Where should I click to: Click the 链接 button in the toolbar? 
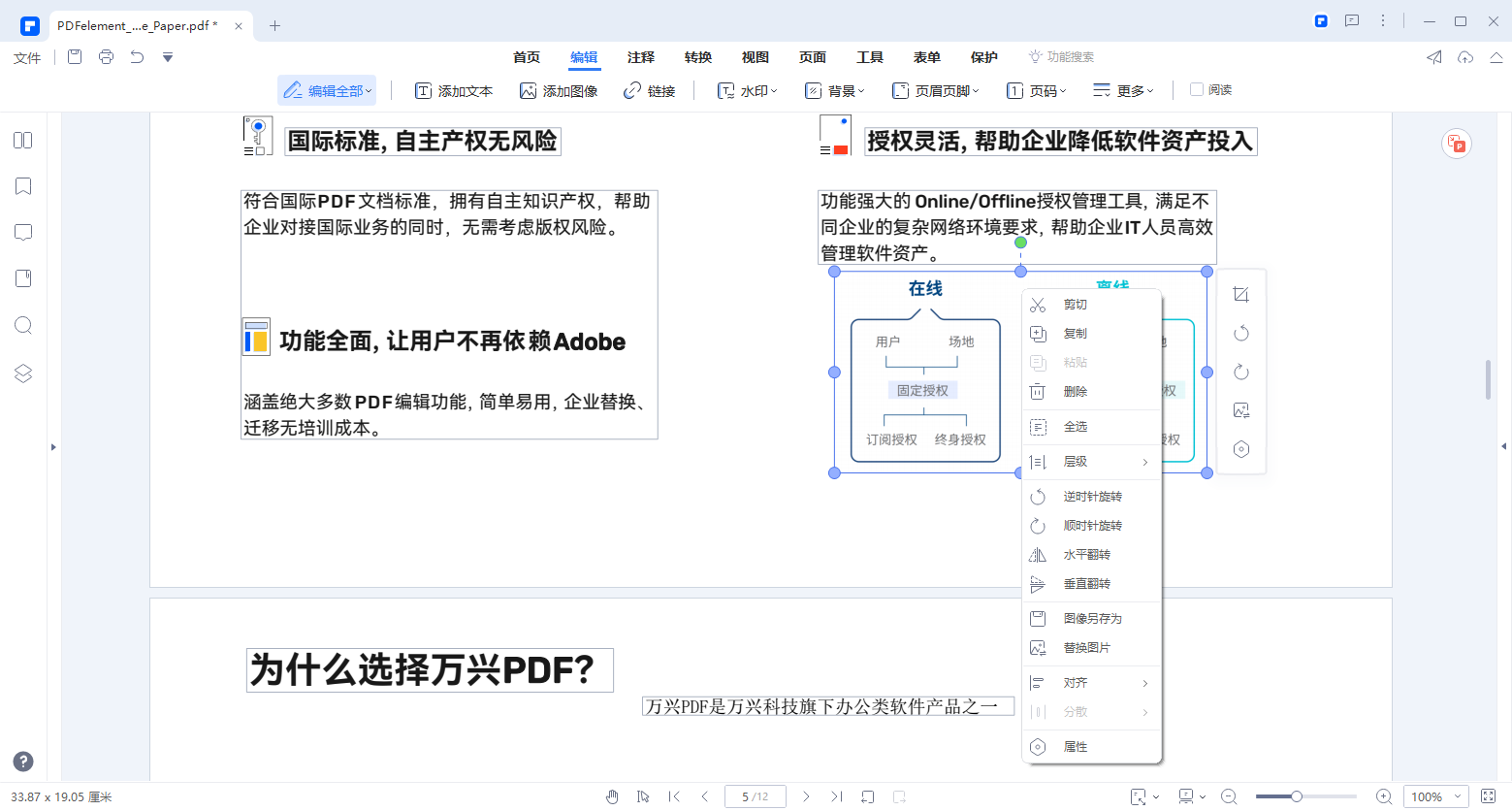pos(649,89)
